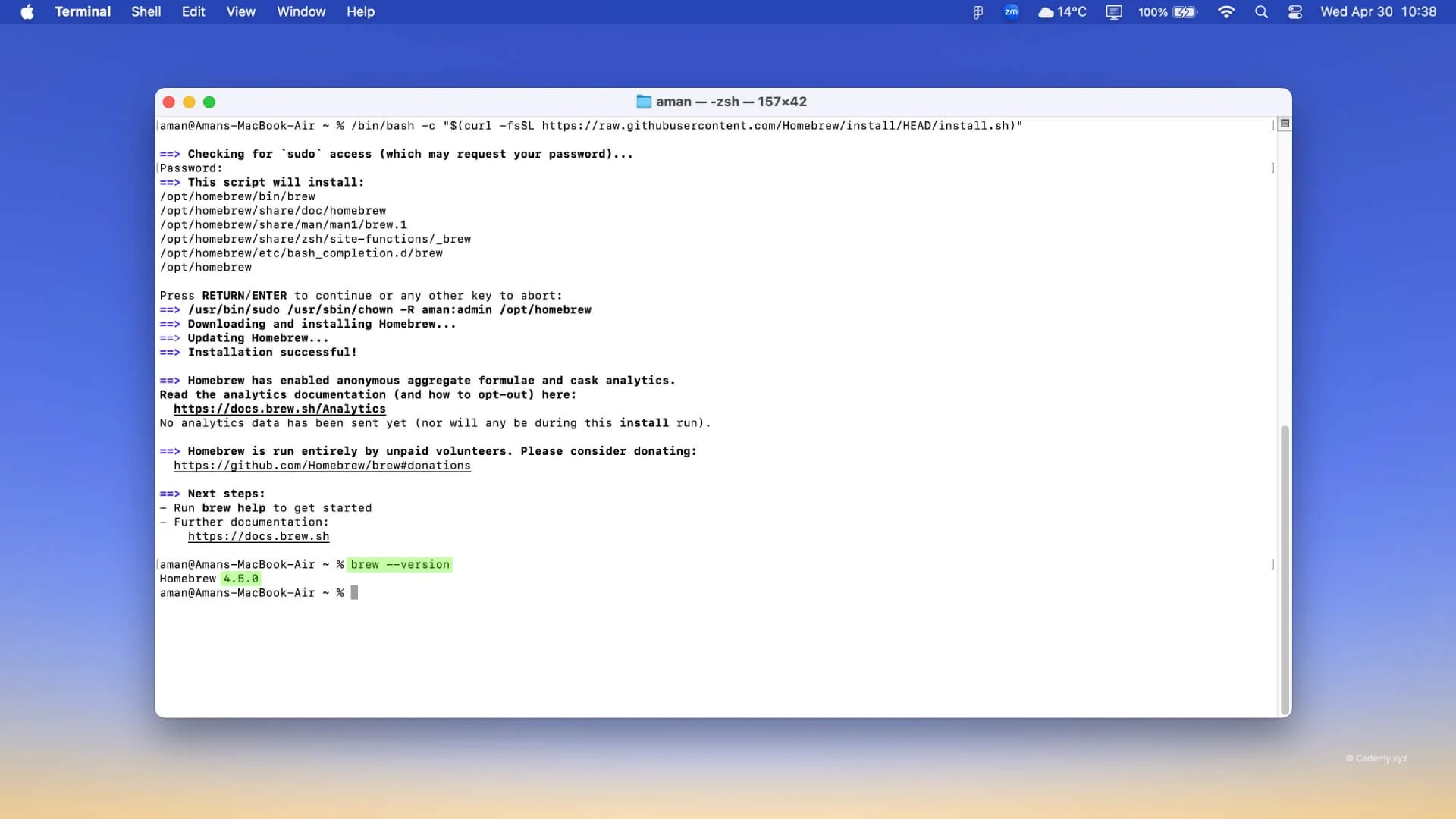Open the View menu

point(240,12)
